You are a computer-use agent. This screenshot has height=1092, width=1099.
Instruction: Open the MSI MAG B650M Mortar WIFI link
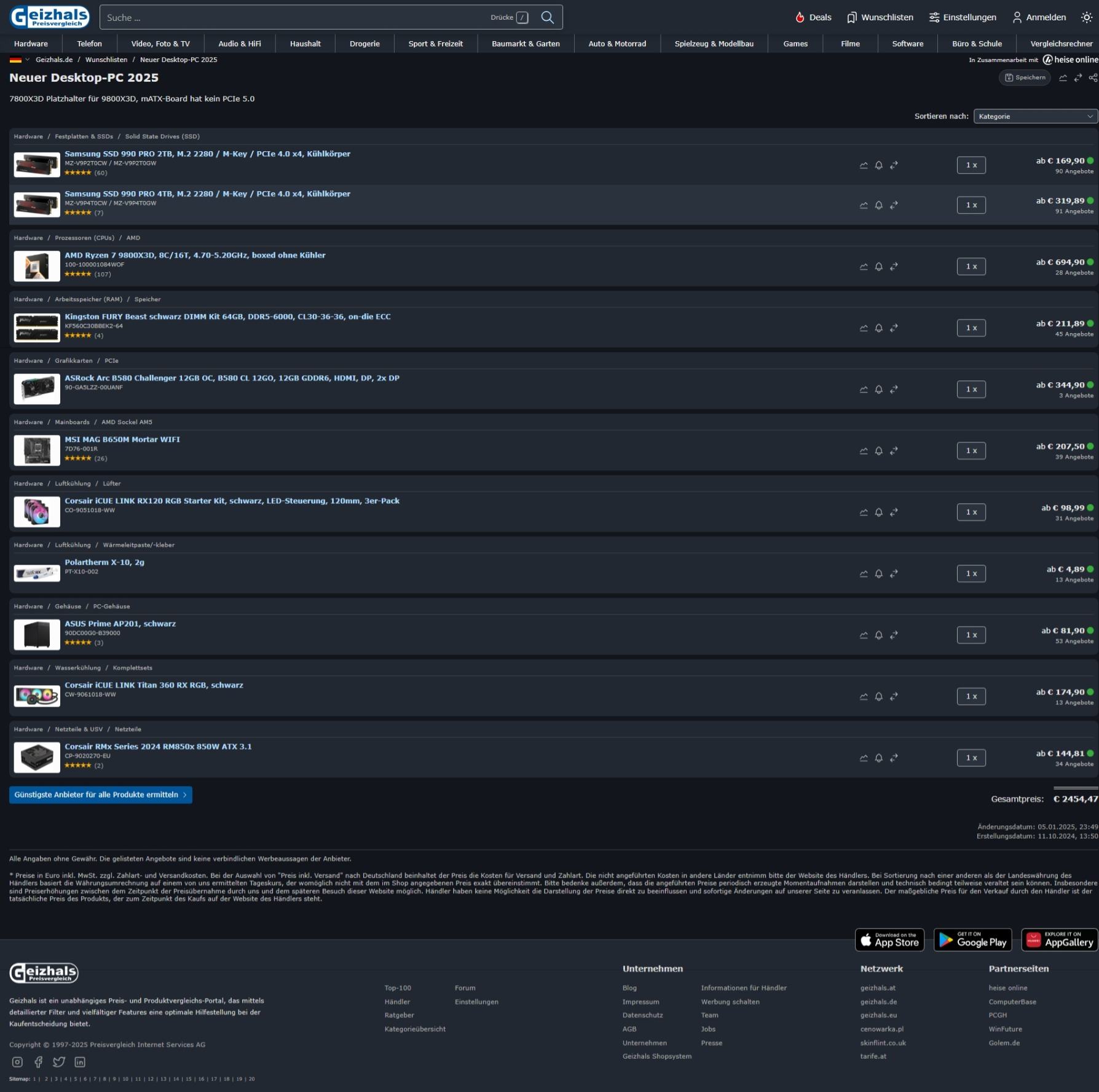[x=122, y=439]
